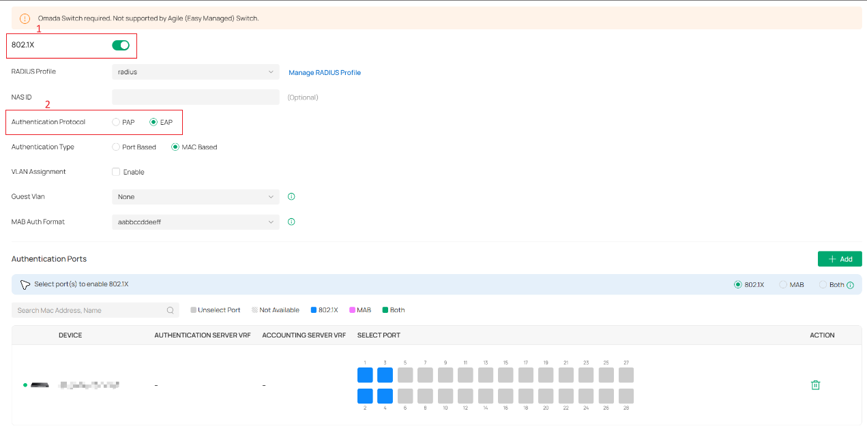
Task: Select switch port 5
Action: pos(405,375)
